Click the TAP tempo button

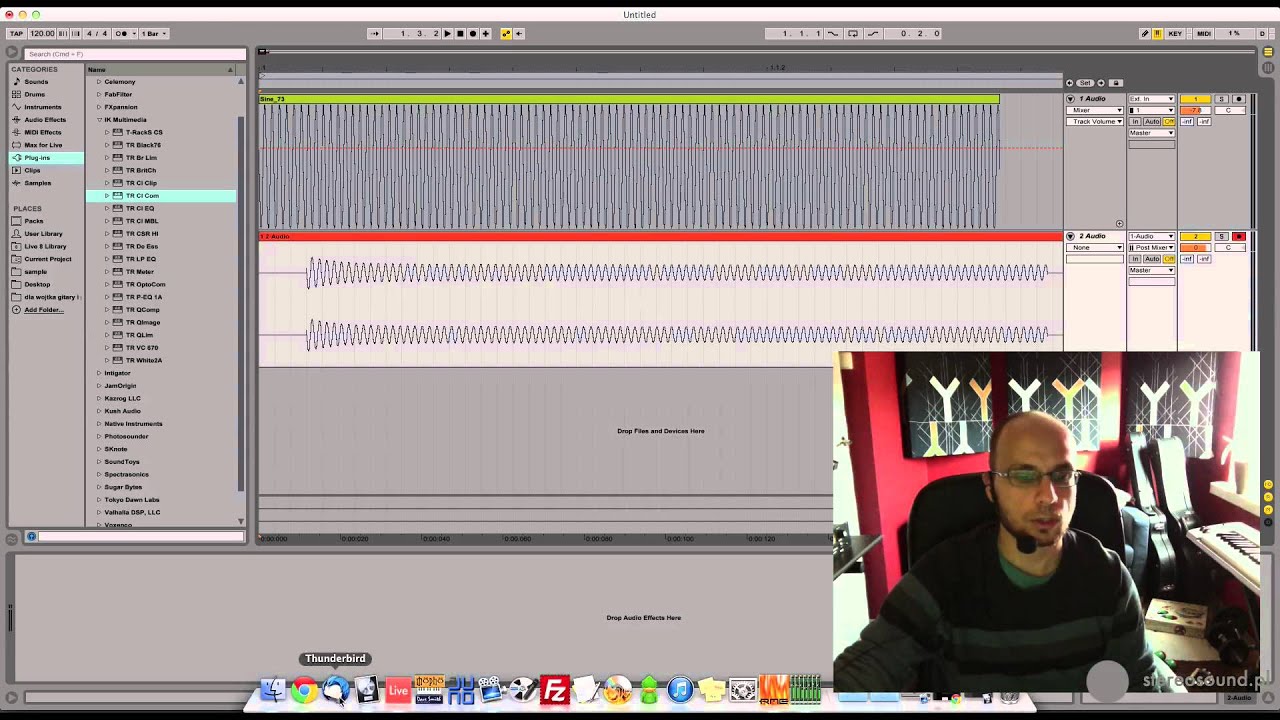[16, 33]
